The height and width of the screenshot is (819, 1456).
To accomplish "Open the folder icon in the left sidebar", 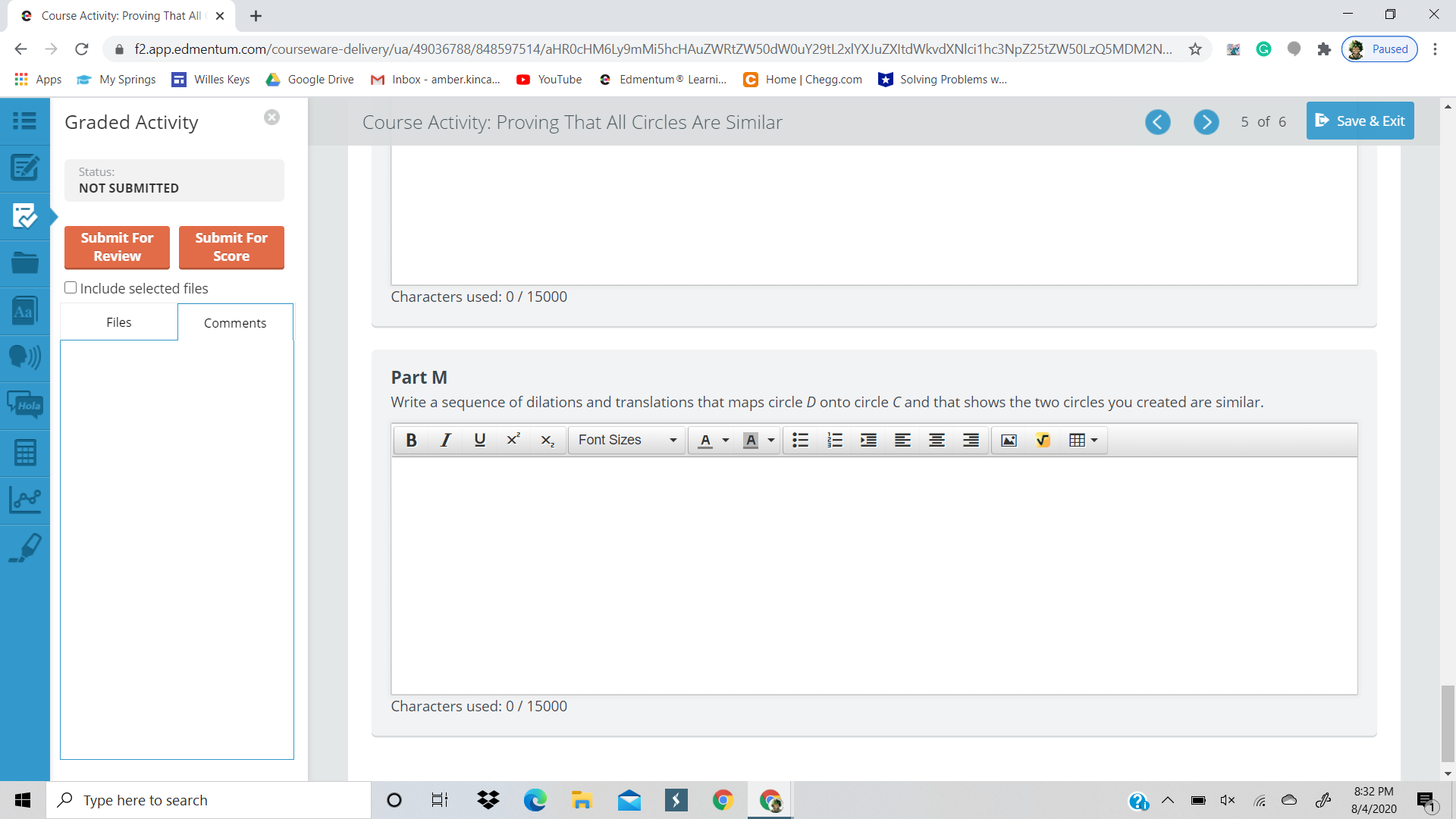I will [25, 263].
